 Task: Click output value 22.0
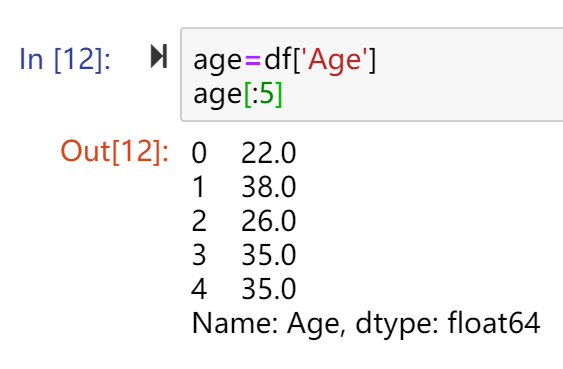(269, 153)
